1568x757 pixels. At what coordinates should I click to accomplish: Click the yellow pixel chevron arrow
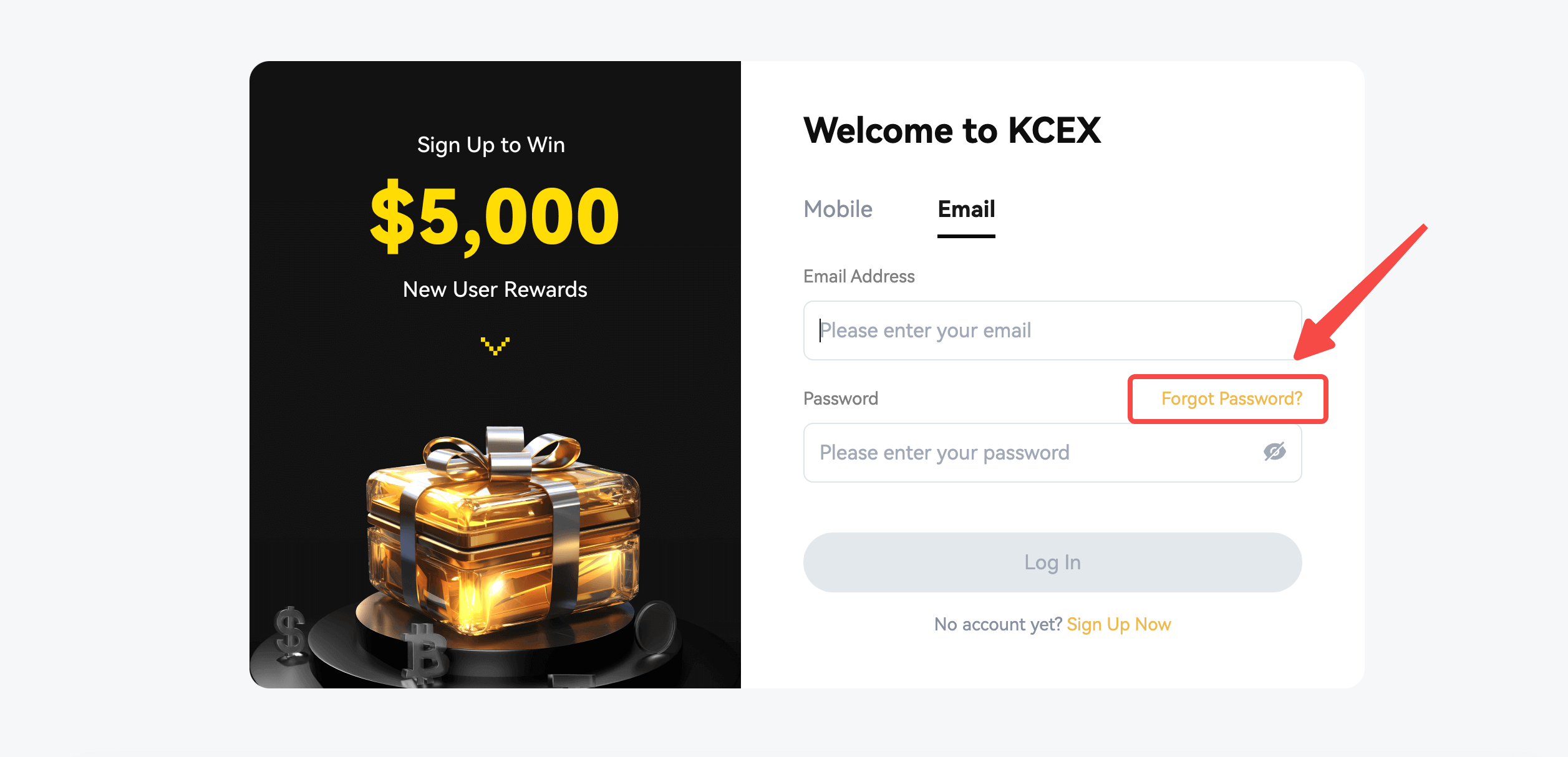495,345
